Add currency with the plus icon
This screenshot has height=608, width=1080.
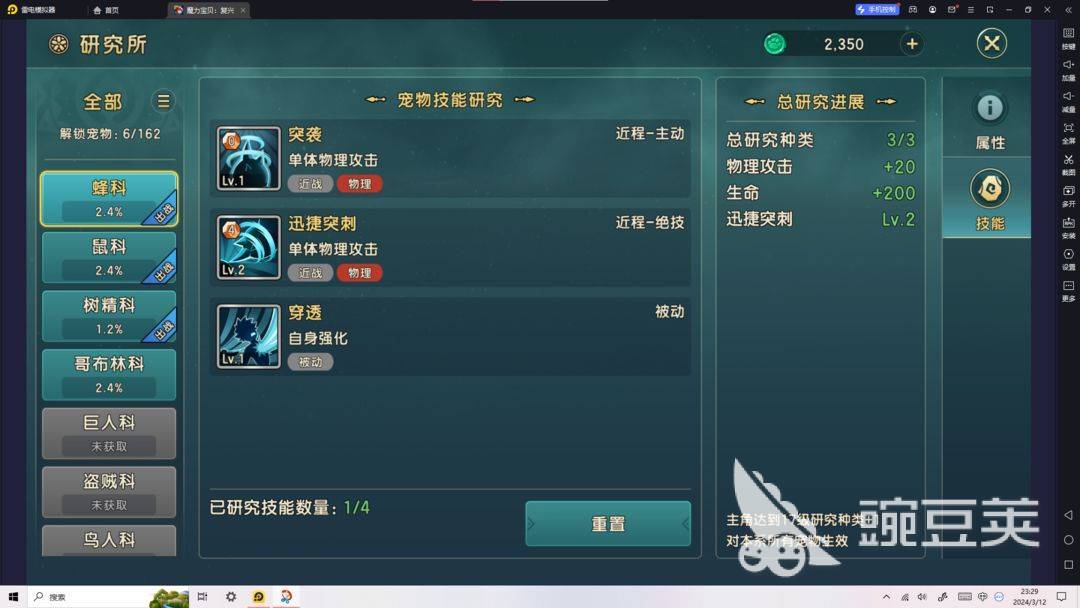912,44
